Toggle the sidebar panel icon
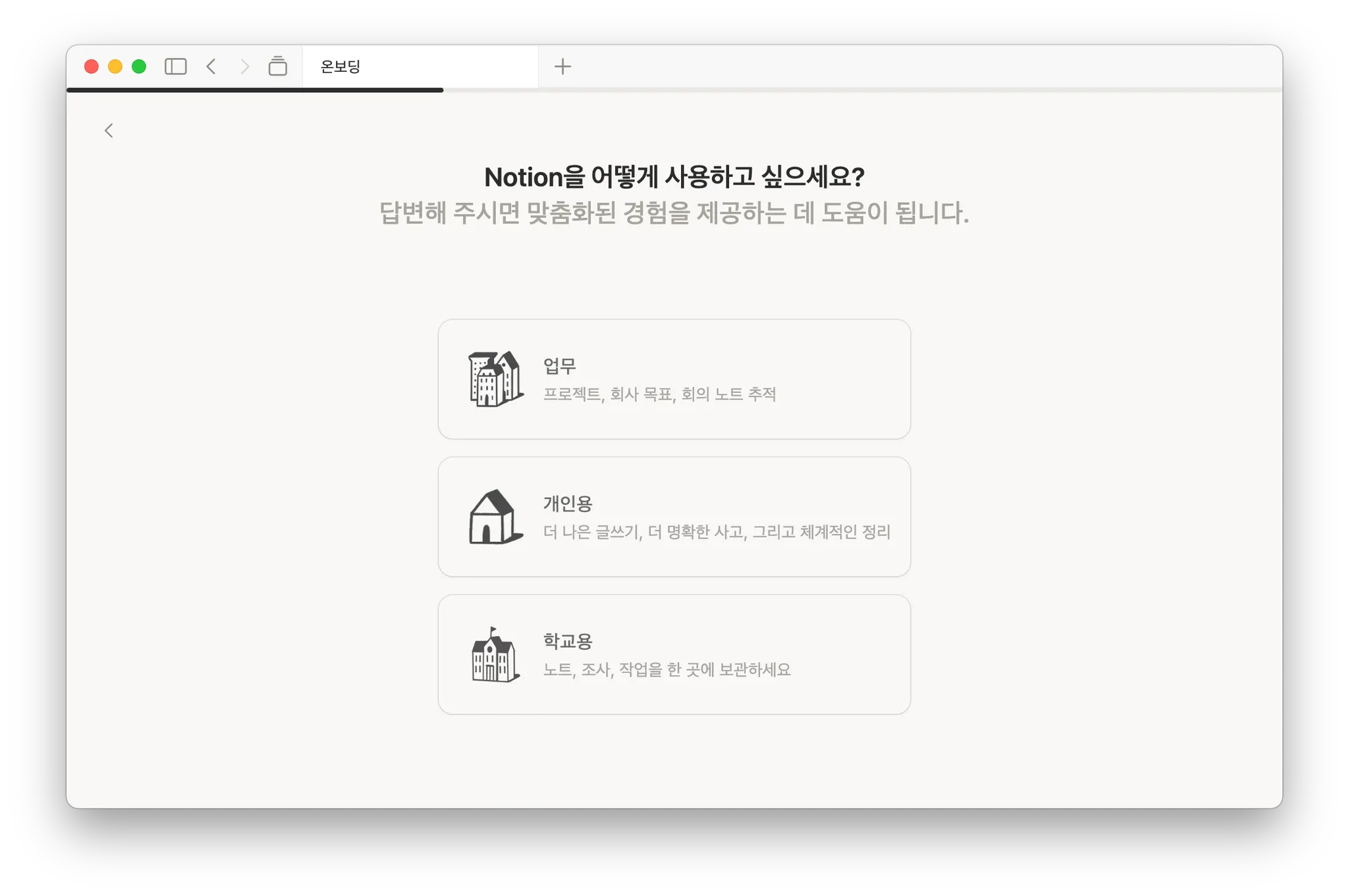Screen dimensions: 1349x896 tap(175, 66)
